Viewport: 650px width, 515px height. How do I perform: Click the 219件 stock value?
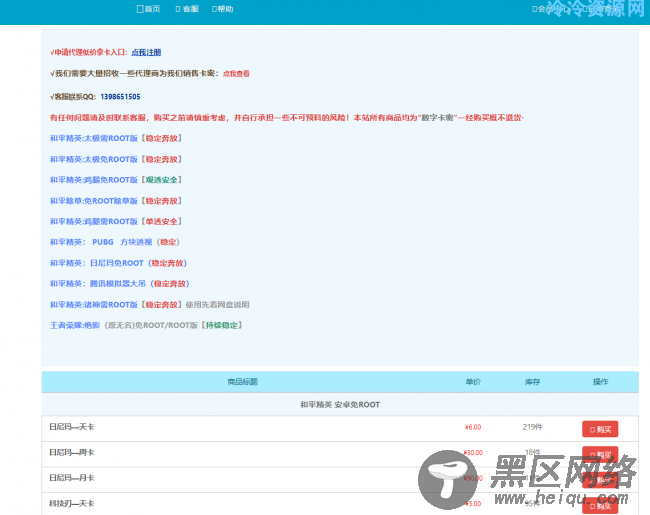pos(533,427)
